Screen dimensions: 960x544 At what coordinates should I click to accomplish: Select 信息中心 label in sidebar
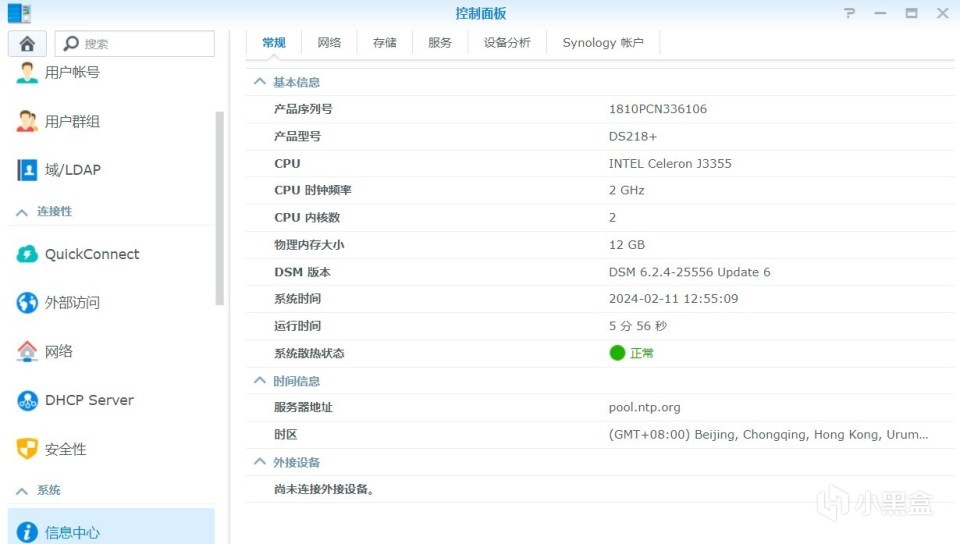(x=72, y=532)
